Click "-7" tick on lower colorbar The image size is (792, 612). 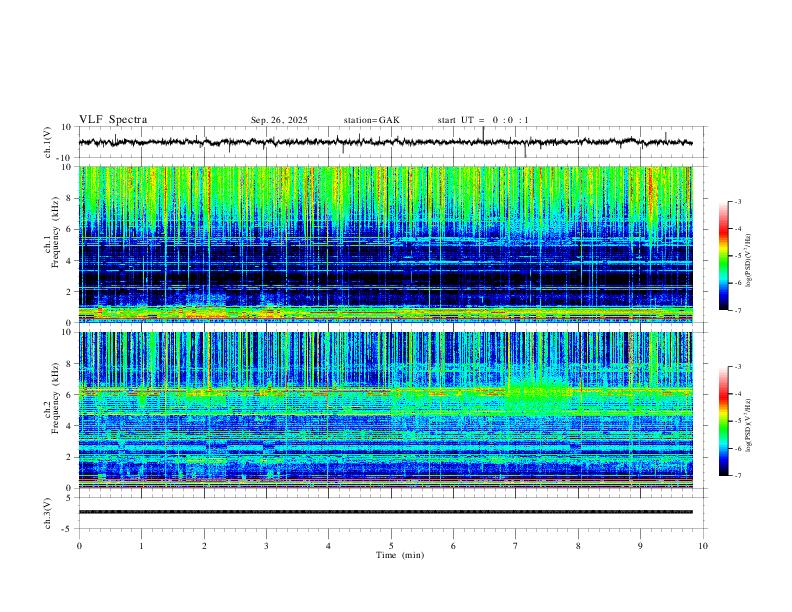pos(737,476)
